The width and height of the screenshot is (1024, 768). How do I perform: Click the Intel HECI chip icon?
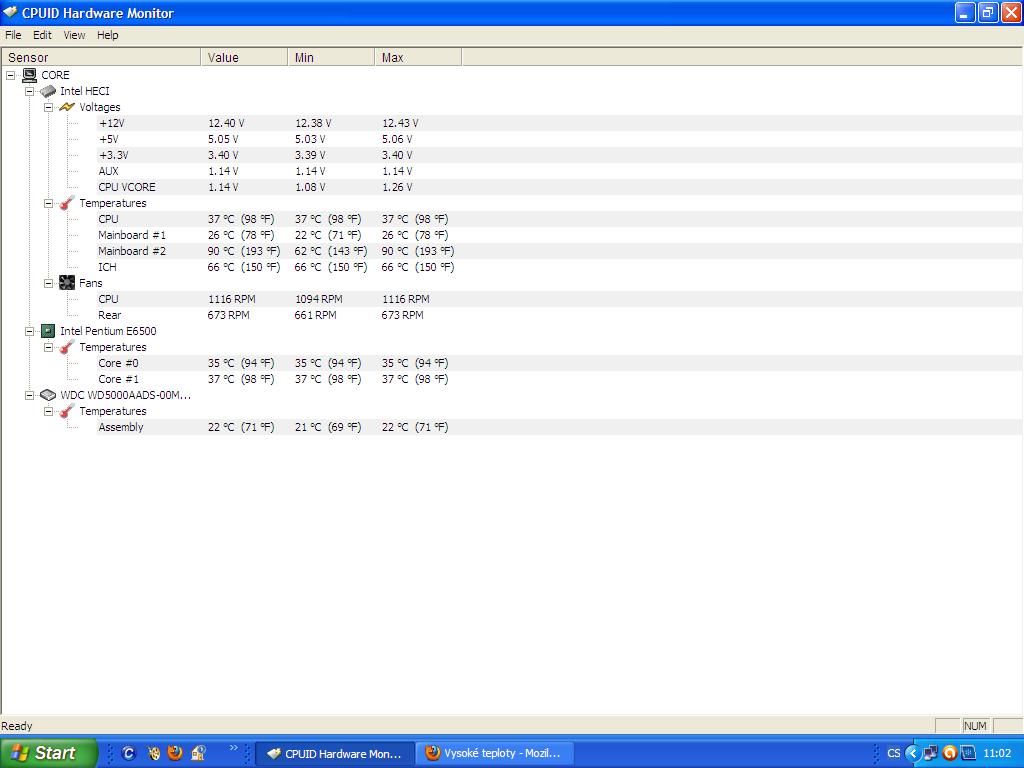(48, 91)
